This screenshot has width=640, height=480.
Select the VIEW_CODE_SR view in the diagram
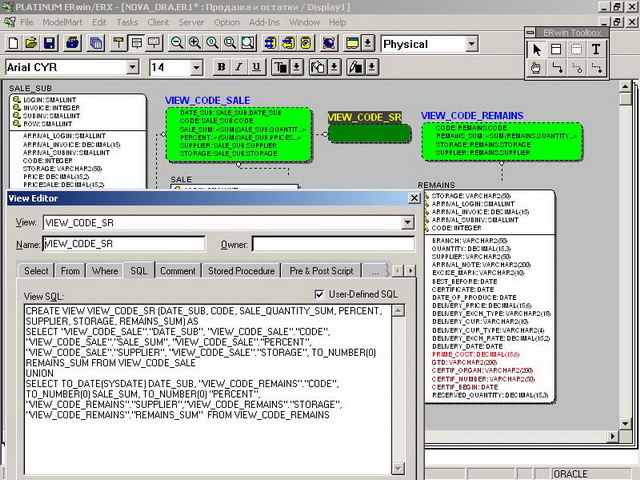click(x=369, y=133)
